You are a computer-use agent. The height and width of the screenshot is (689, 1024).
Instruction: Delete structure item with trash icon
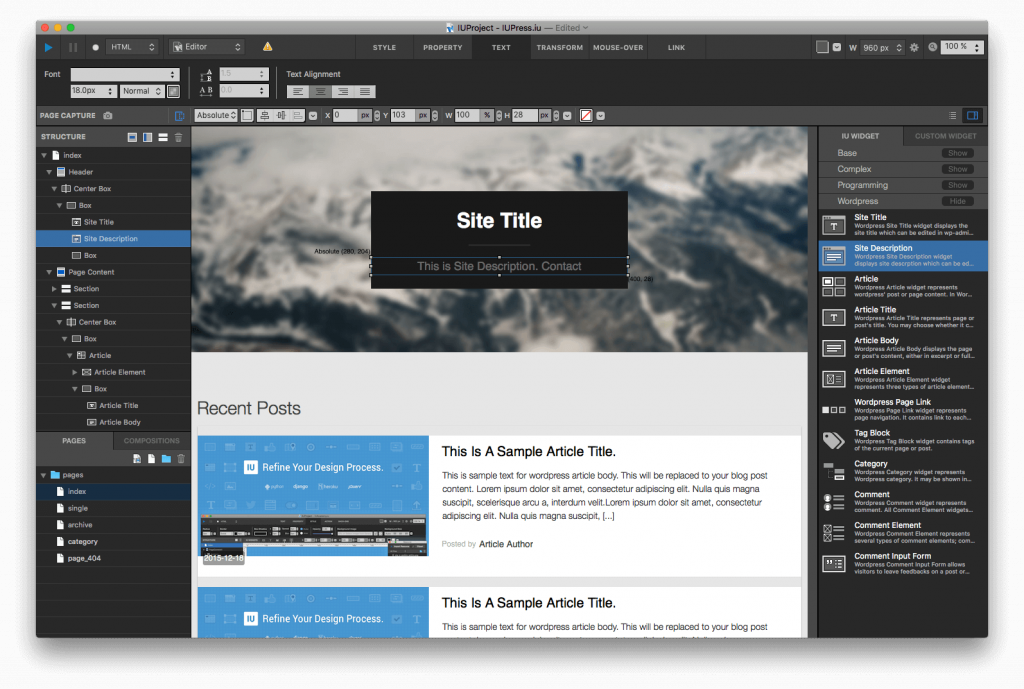point(178,137)
